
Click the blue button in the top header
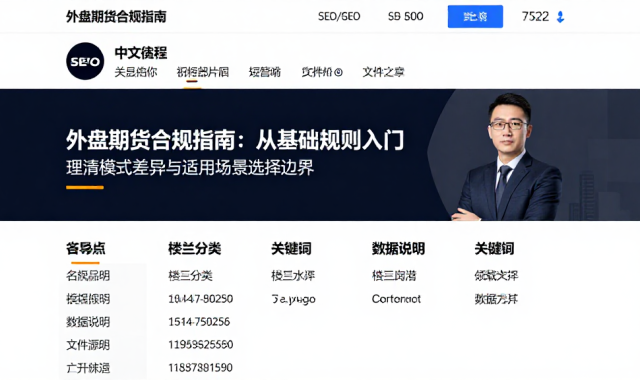point(475,17)
